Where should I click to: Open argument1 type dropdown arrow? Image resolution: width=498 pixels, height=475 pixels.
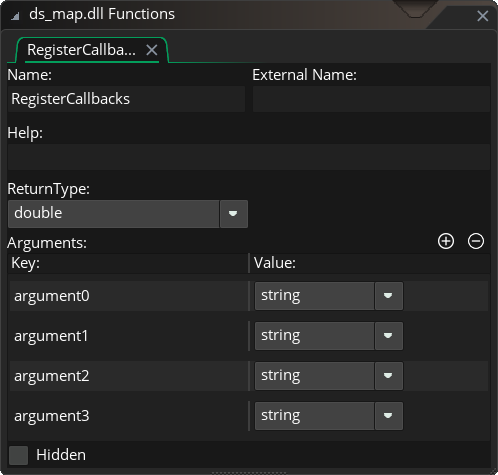click(x=388, y=336)
